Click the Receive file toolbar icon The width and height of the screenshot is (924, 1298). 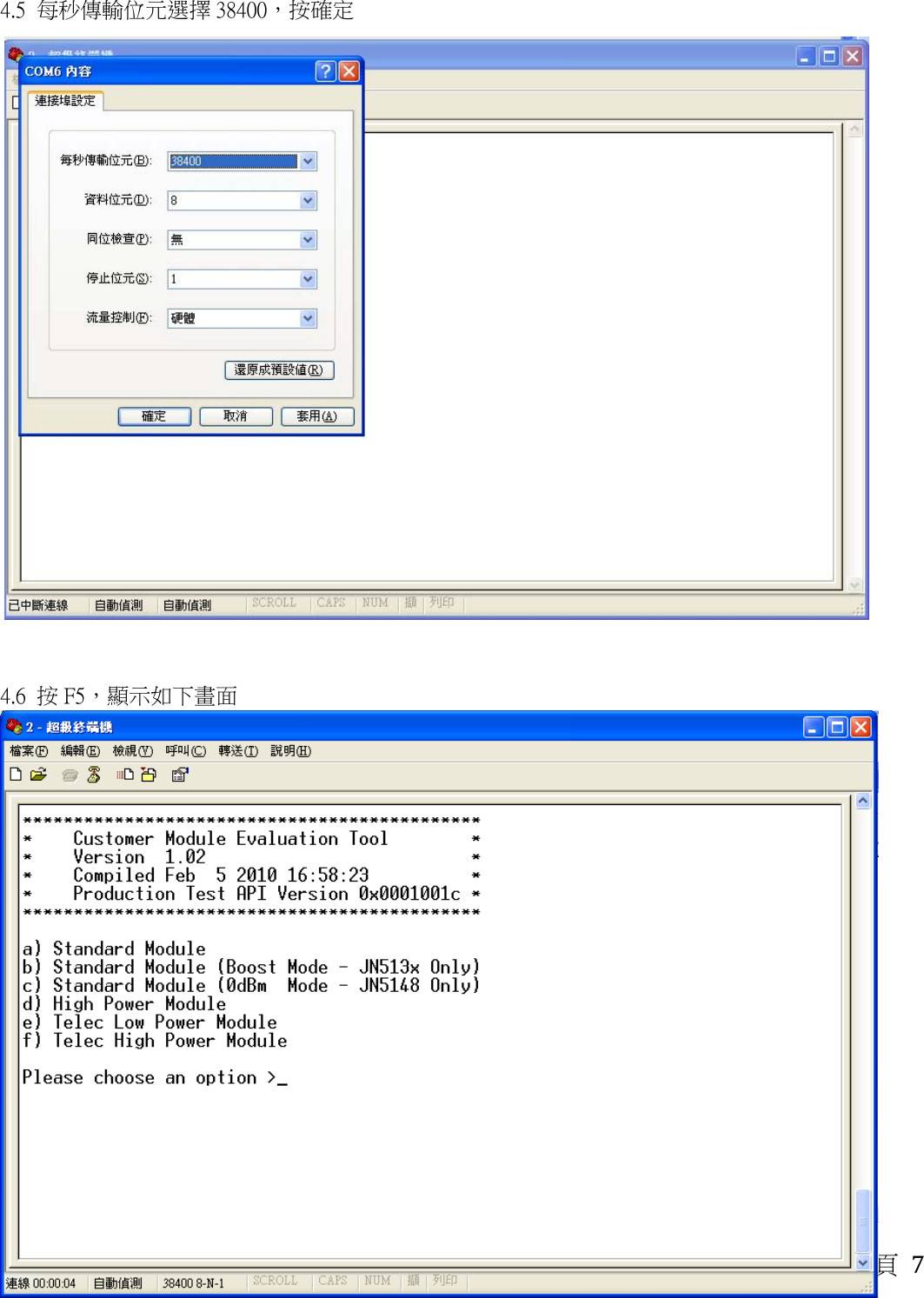(149, 774)
